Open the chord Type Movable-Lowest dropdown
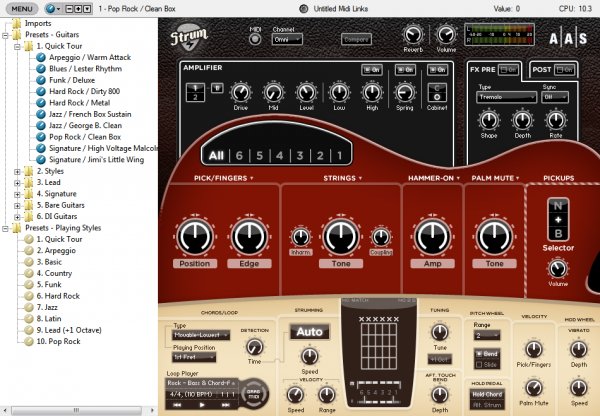This screenshot has height=416, width=600. point(201,335)
